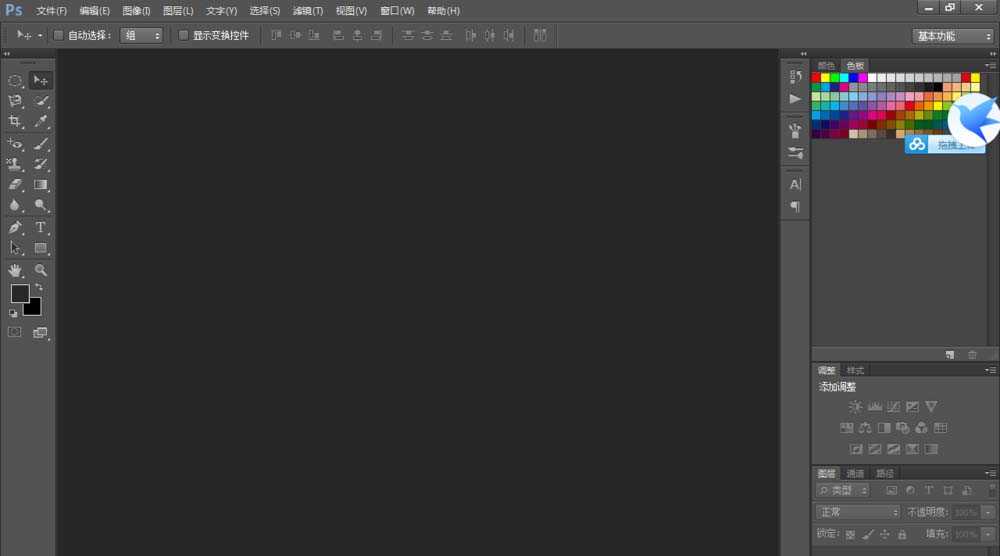The image size is (1000, 556).
Task: Expand the 正常 blend mode dropdown
Action: 858,511
